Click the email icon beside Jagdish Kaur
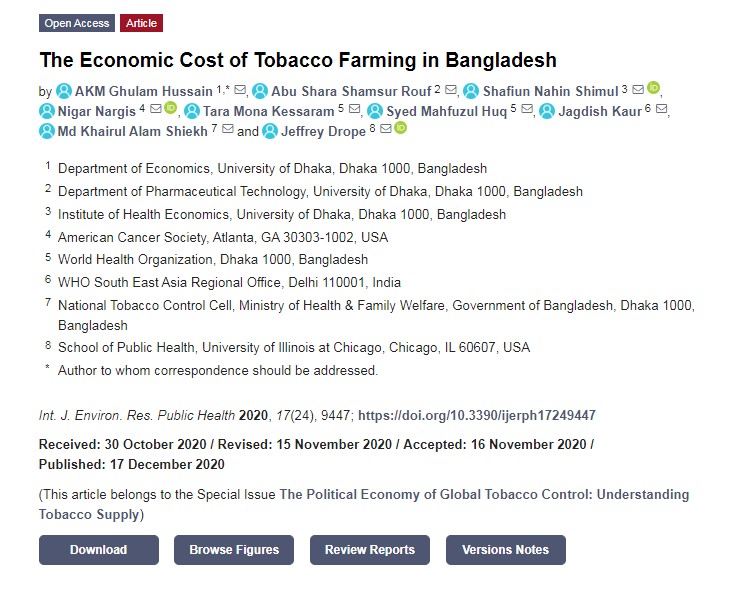The image size is (729, 592). click(x=661, y=110)
